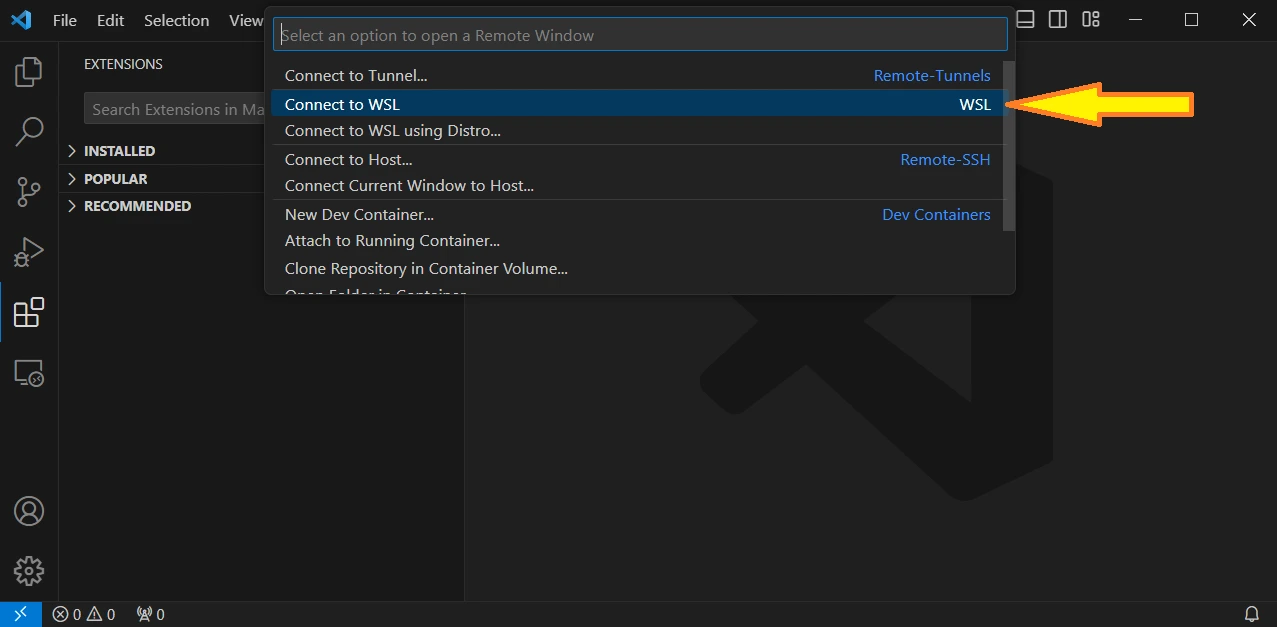Image resolution: width=1277 pixels, height=627 pixels.
Task: Select Connect to Tunnel option
Action: (637, 75)
